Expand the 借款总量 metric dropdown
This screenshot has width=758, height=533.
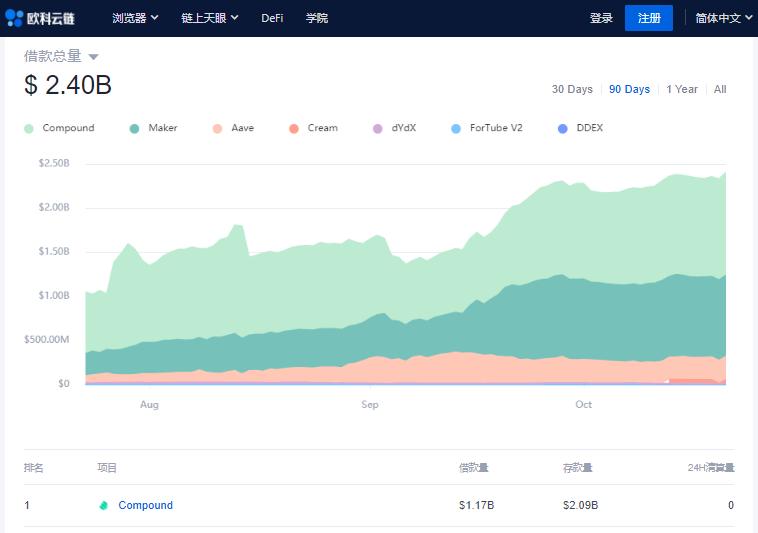point(93,57)
